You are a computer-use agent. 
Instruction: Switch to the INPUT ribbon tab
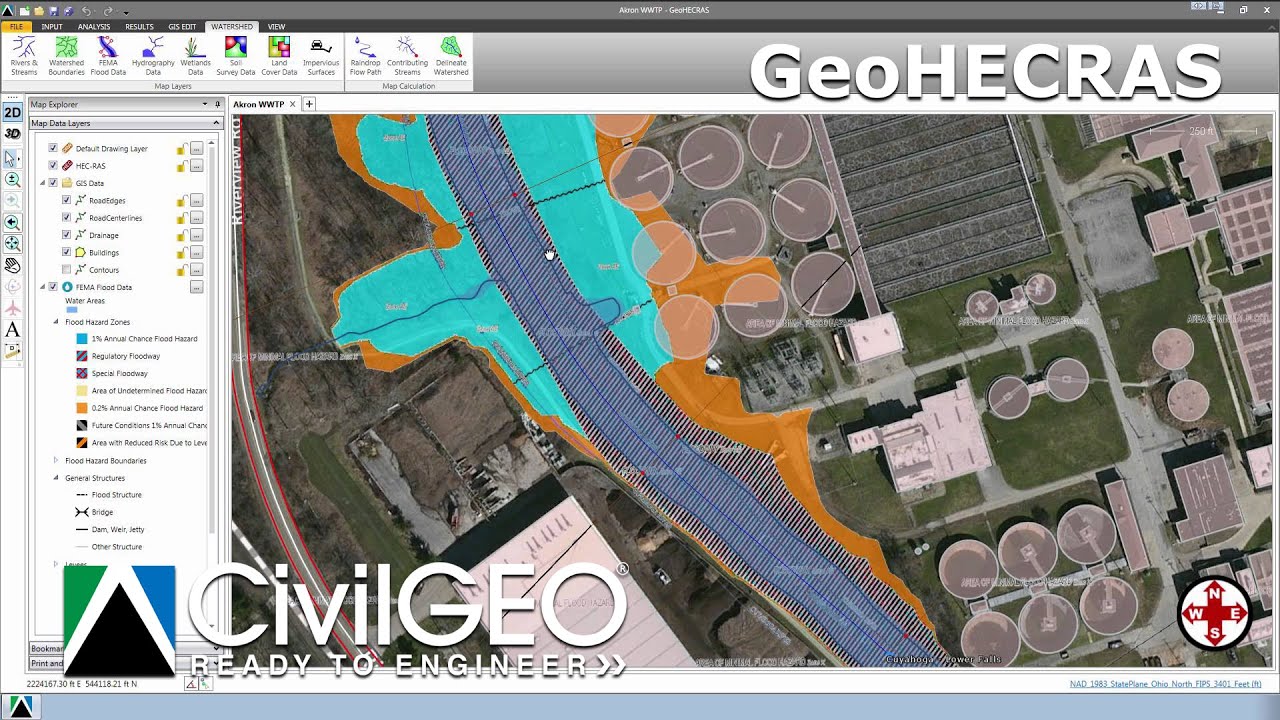tap(52, 26)
